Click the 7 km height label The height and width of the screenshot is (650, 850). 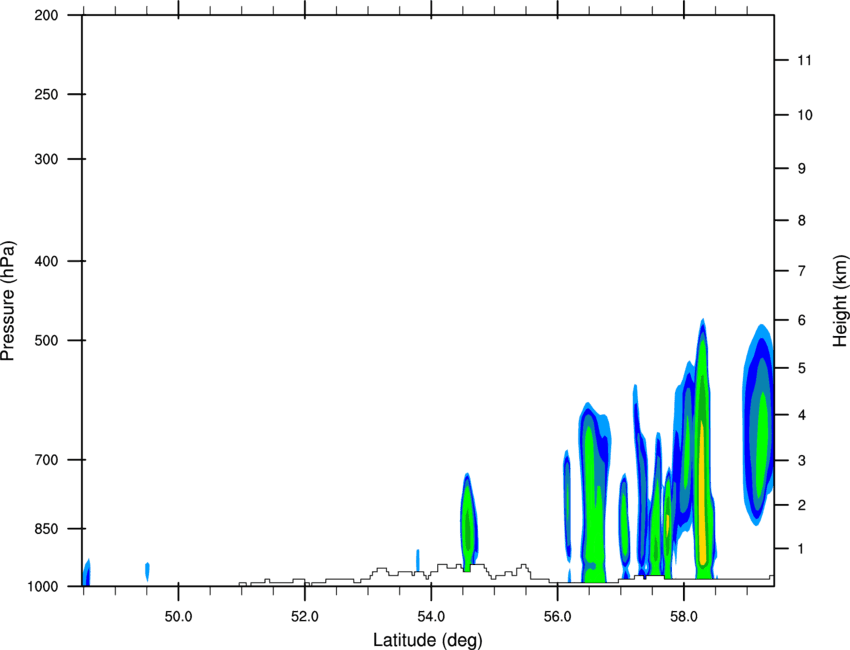802,271
